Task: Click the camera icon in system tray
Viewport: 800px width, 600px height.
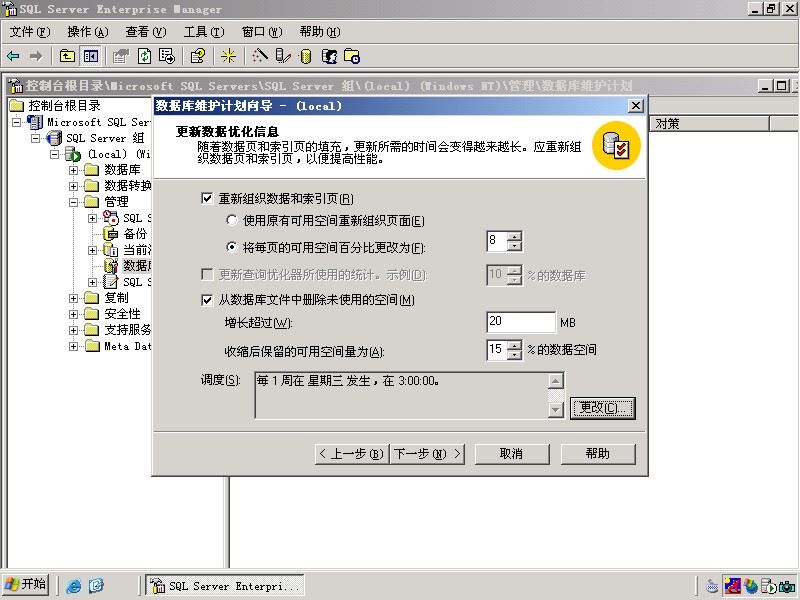Action: (787, 586)
